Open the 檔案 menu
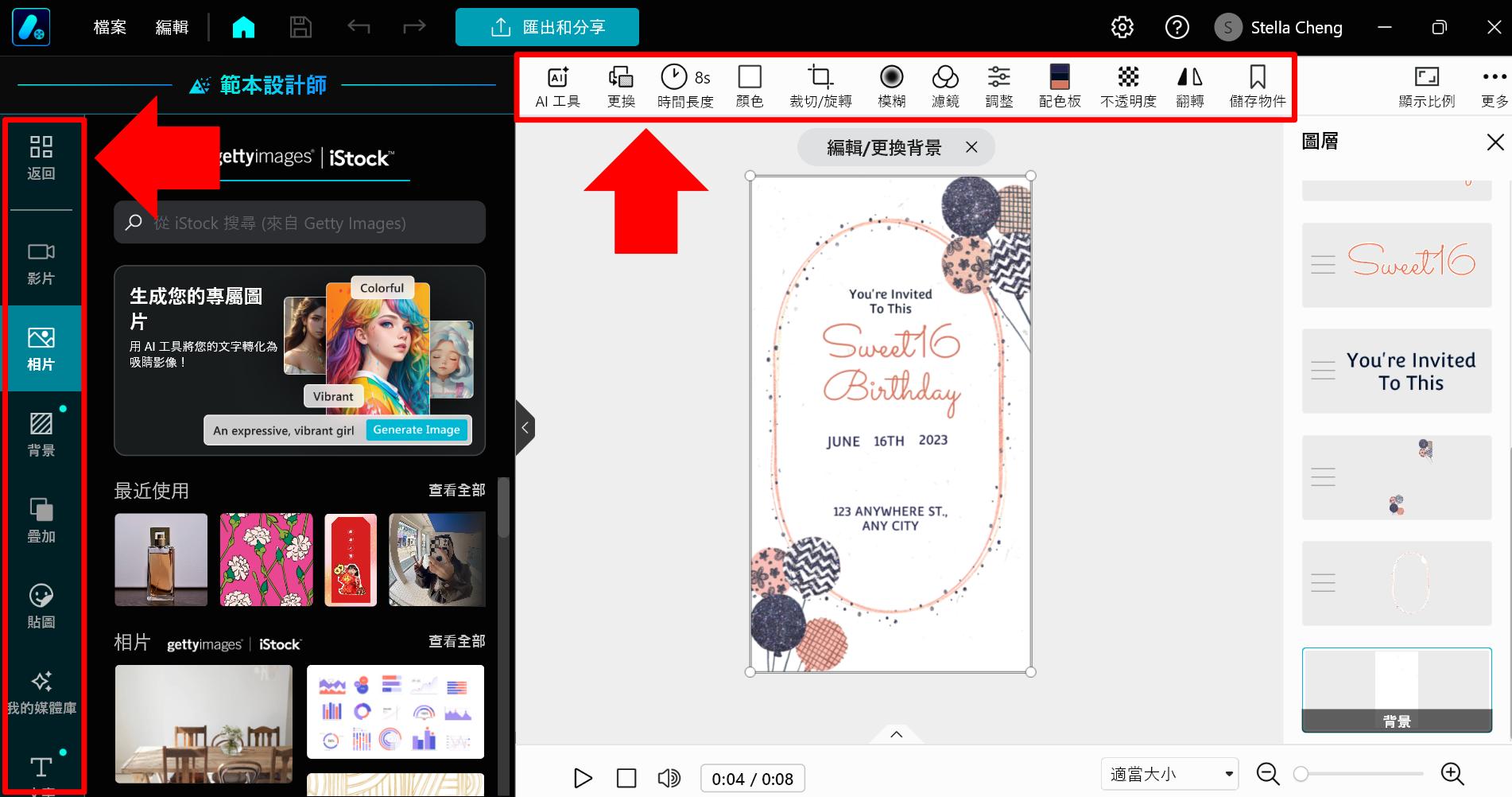 109,26
